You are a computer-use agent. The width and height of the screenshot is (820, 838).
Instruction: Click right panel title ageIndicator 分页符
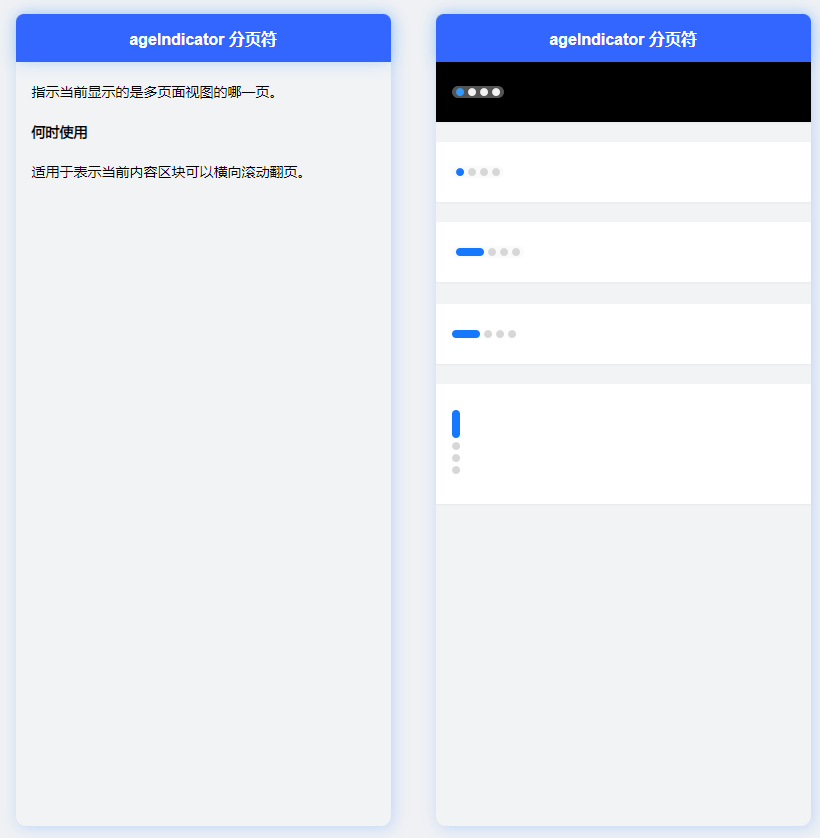(x=623, y=39)
